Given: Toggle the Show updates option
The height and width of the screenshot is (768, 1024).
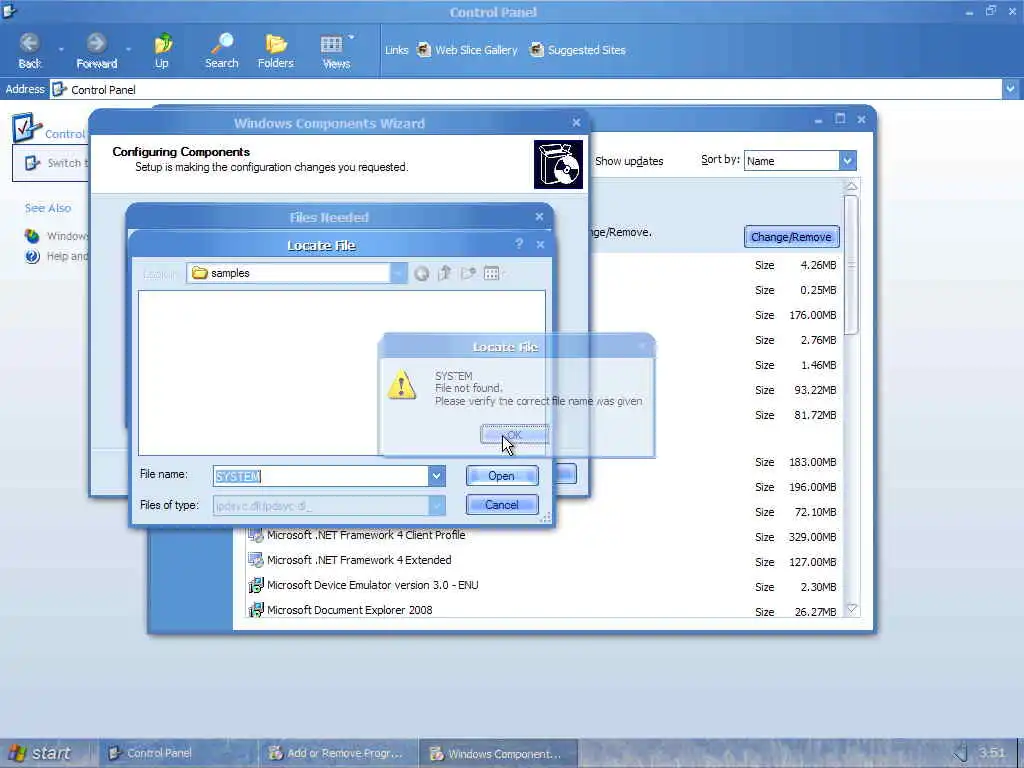Looking at the screenshot, I should 629,161.
